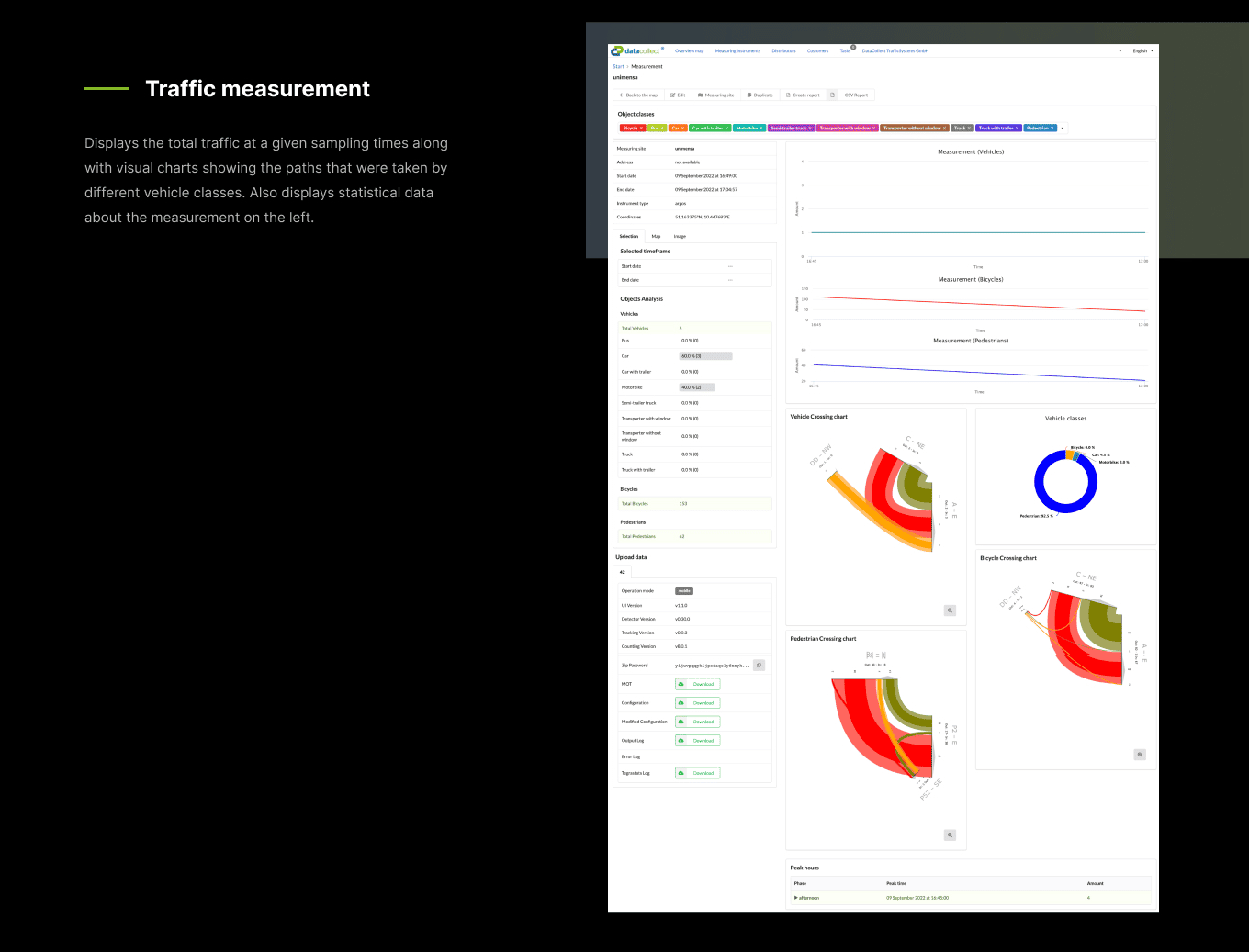The height and width of the screenshot is (952, 1249).
Task: Zoom into the Pedestrian Crossing chart
Action: coord(950,835)
